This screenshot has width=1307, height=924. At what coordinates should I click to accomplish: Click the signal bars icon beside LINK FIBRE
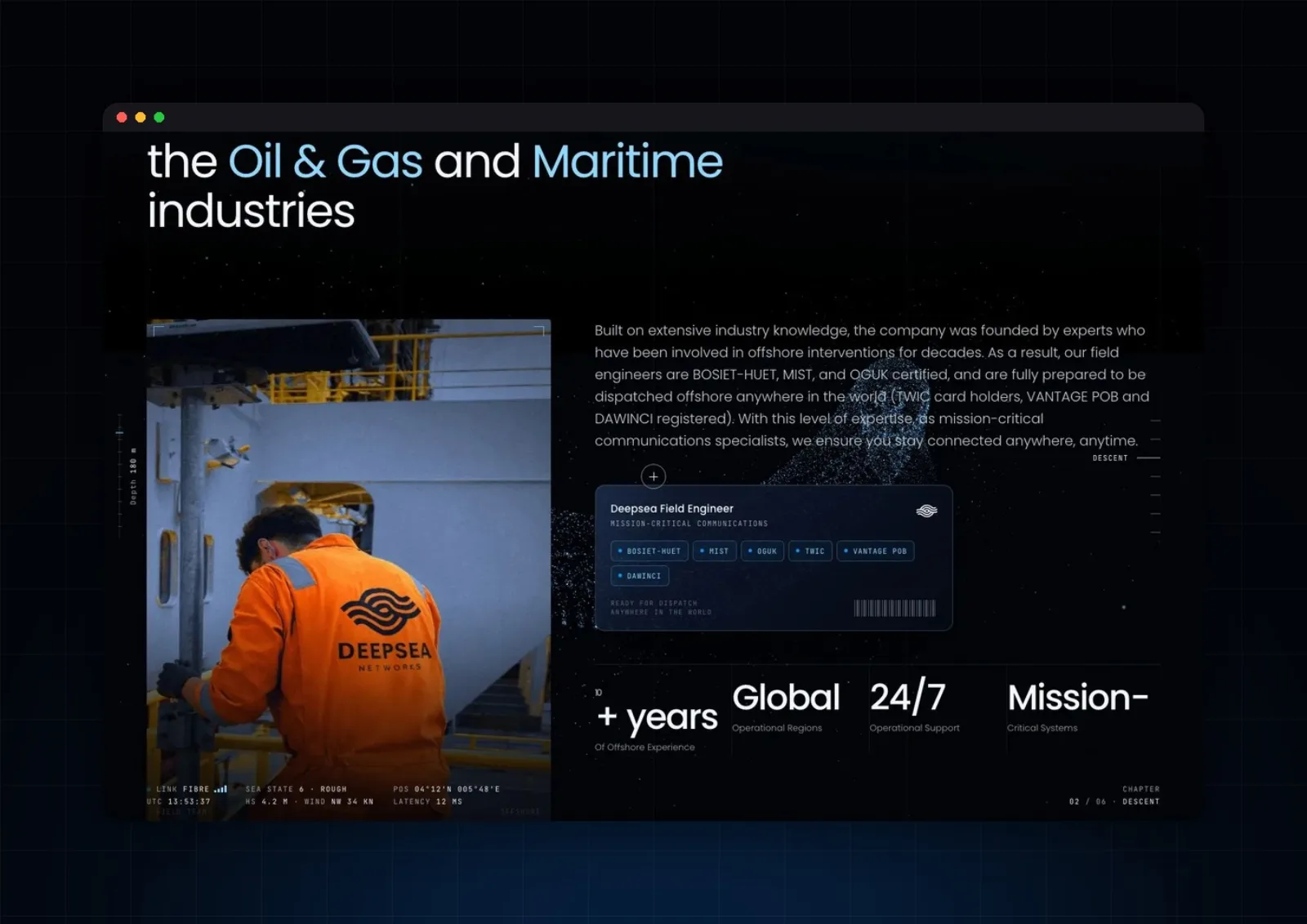tap(221, 789)
